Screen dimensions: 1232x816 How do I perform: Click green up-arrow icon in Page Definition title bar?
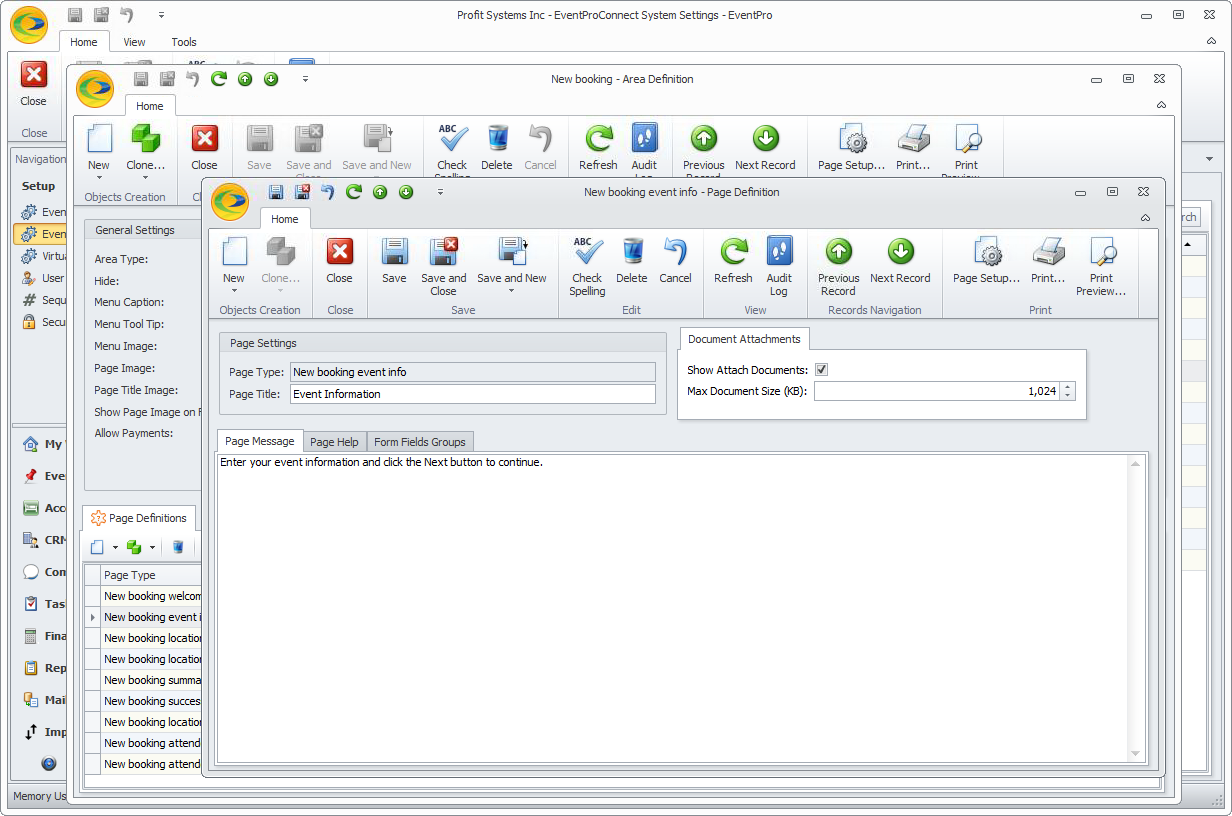click(380, 192)
